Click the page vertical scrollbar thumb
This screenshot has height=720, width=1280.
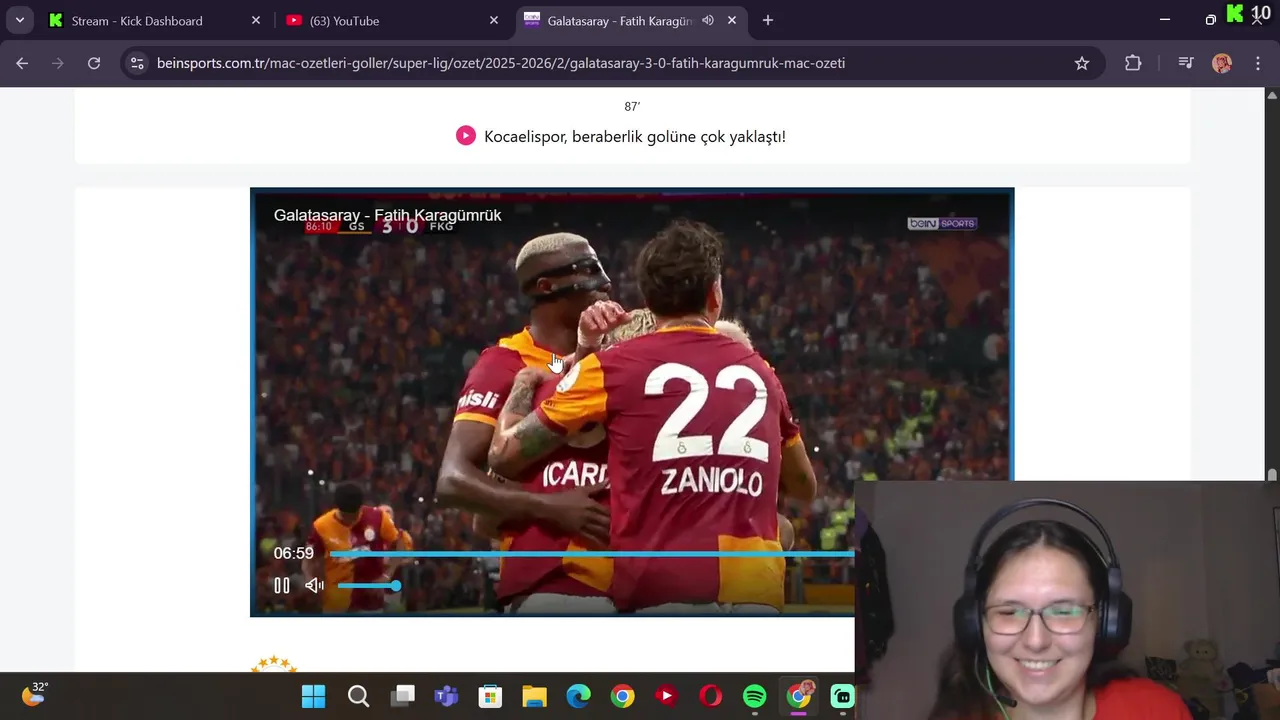(1272, 475)
